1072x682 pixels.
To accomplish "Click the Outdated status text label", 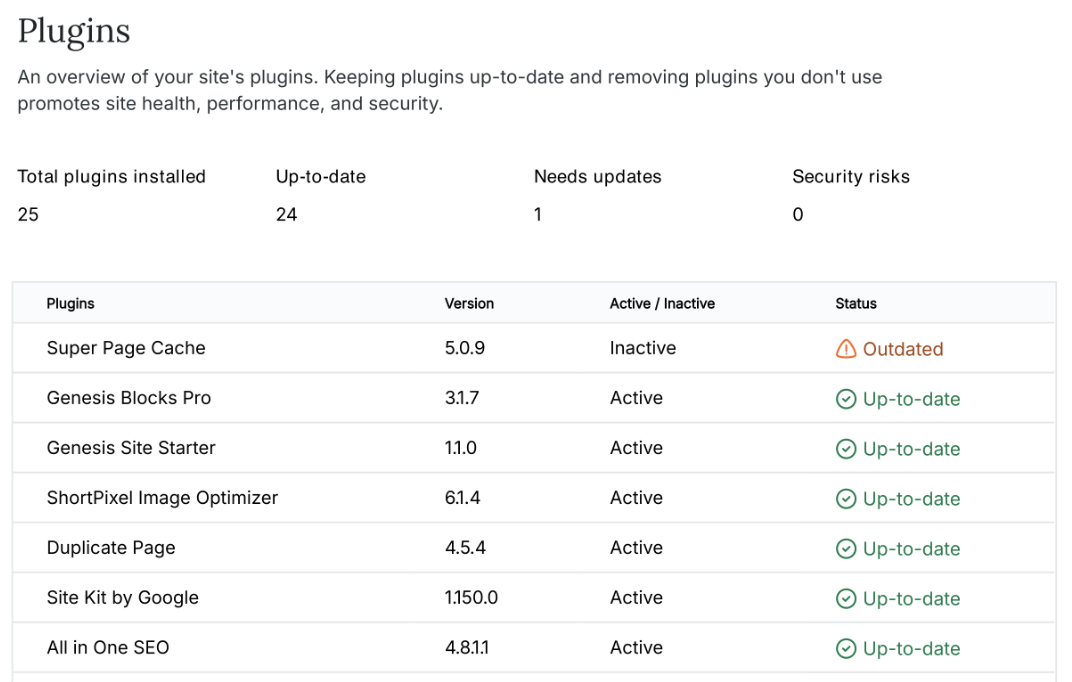I will point(903,349).
